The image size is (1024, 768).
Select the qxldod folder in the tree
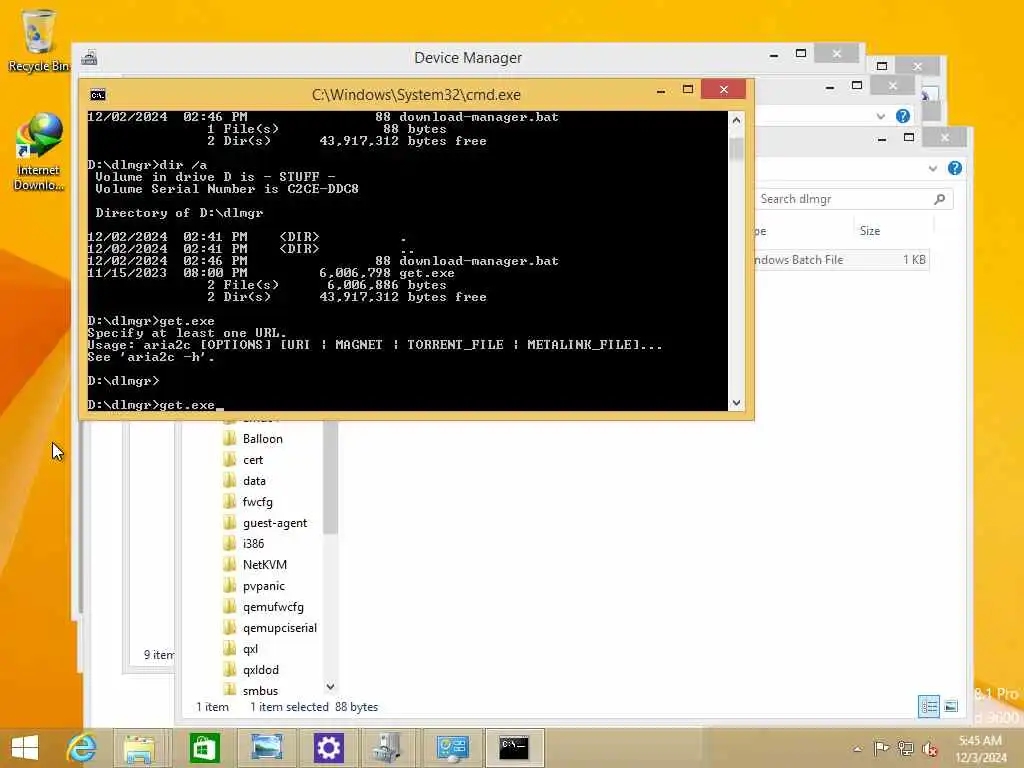261,669
